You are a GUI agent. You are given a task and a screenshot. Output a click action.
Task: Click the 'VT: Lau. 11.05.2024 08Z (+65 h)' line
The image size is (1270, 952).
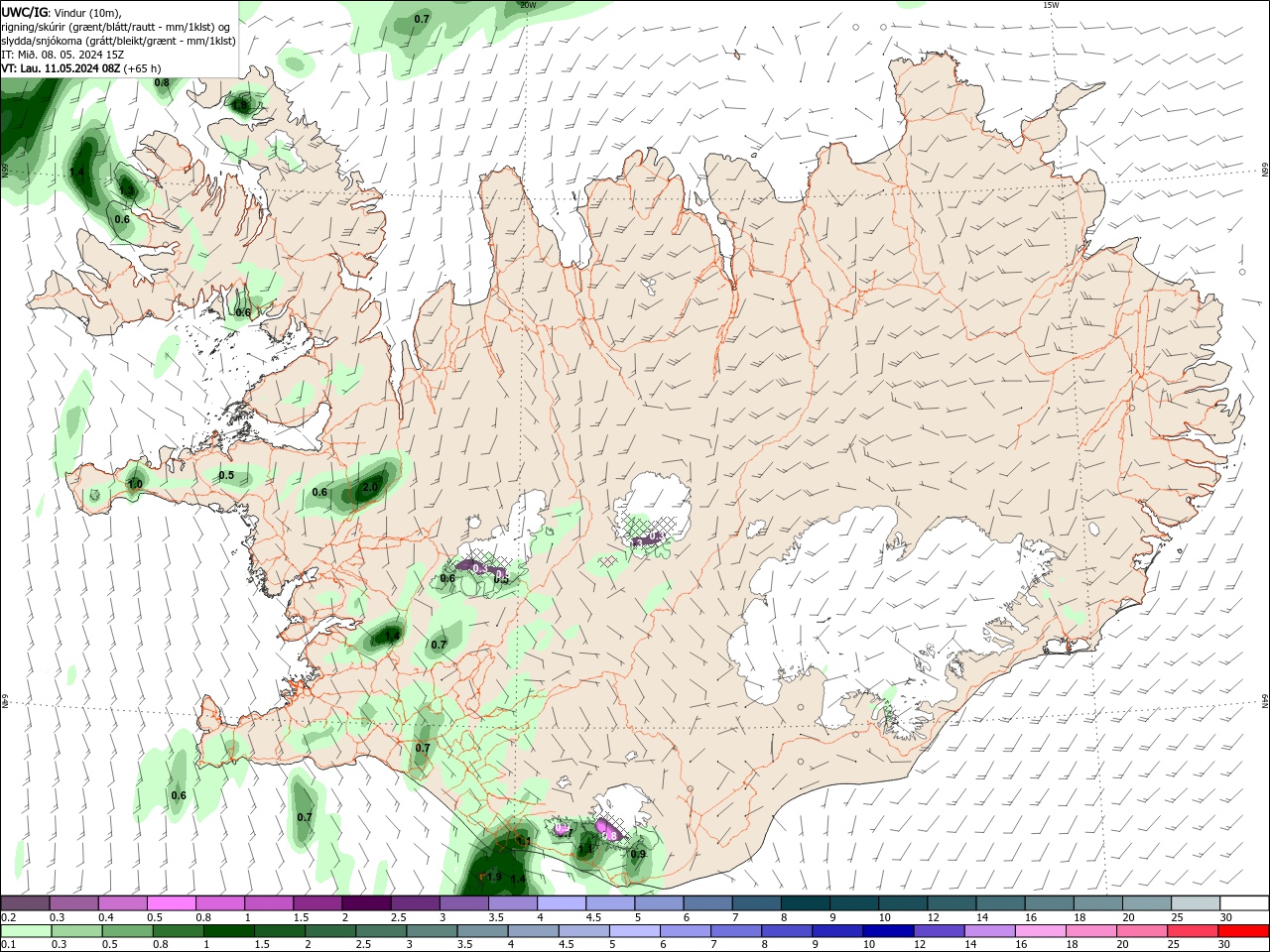click(81, 68)
